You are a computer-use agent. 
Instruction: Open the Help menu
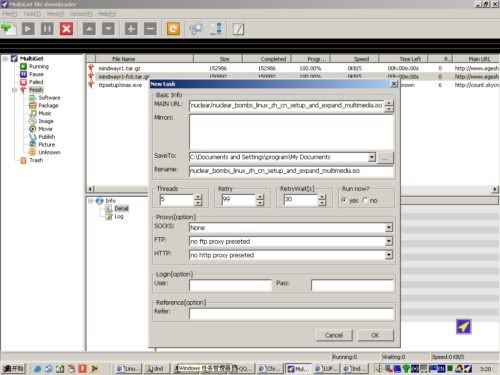tap(107, 14)
